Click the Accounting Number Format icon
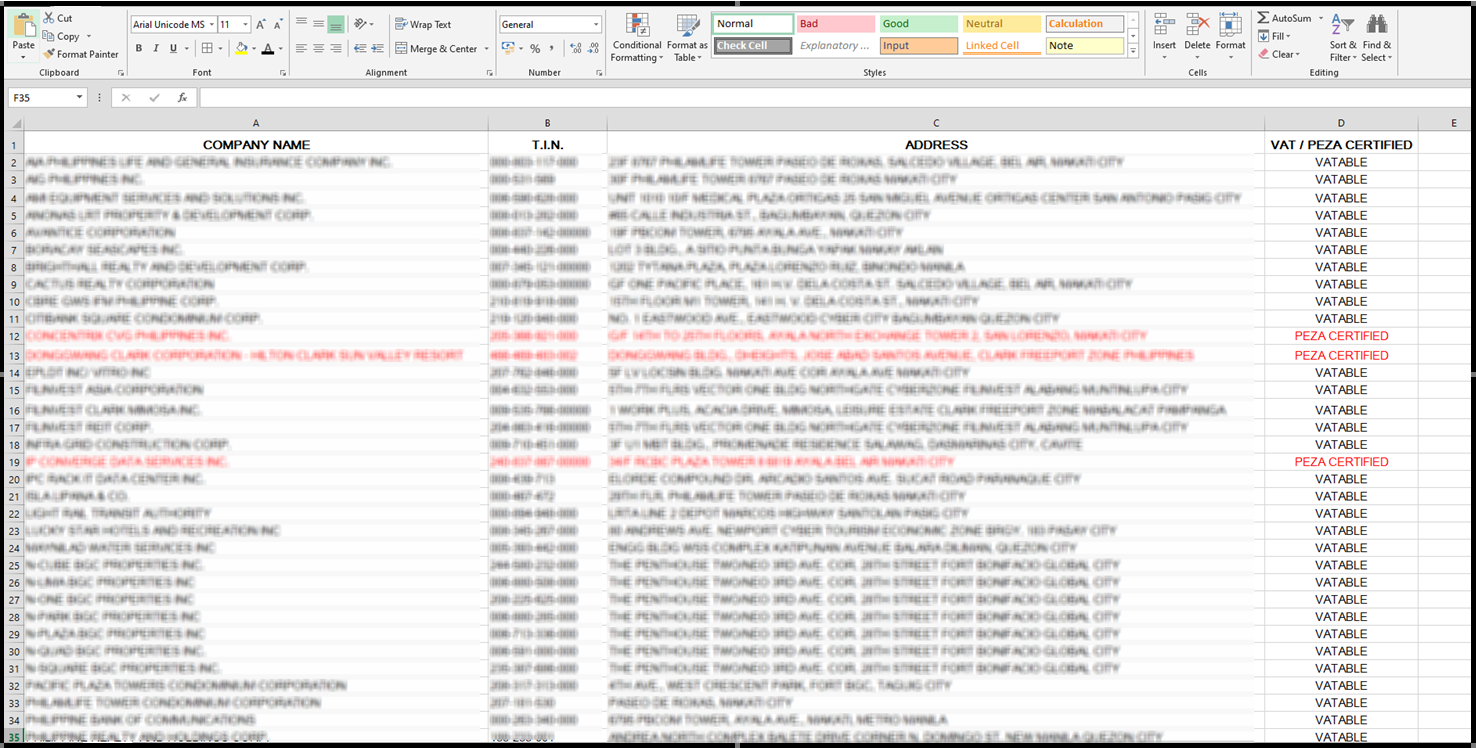Image resolution: width=1476 pixels, height=748 pixels. pyautogui.click(x=508, y=48)
